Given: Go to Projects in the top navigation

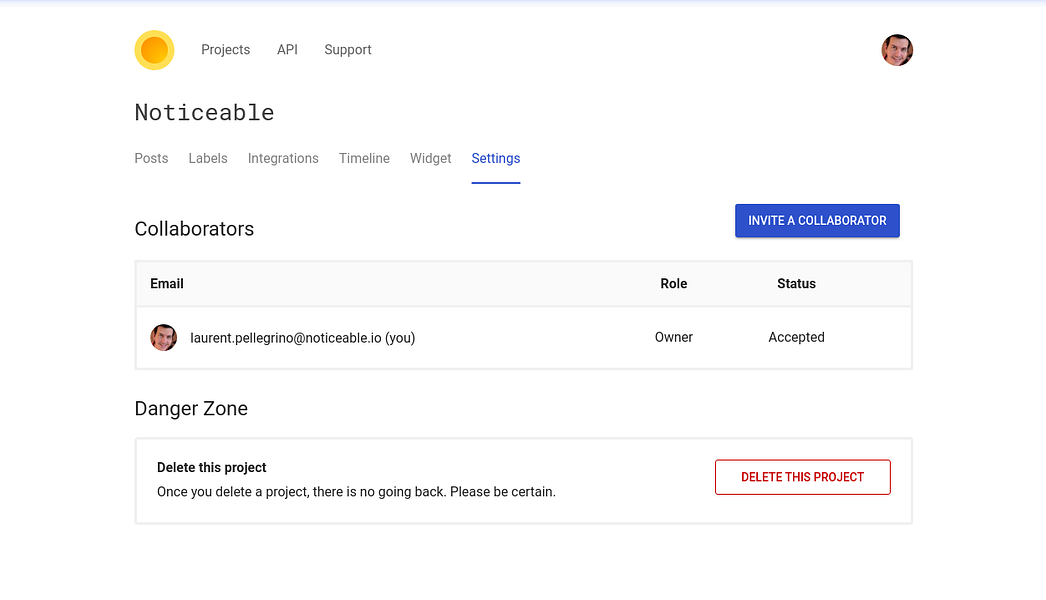Looking at the screenshot, I should click(x=225, y=50).
